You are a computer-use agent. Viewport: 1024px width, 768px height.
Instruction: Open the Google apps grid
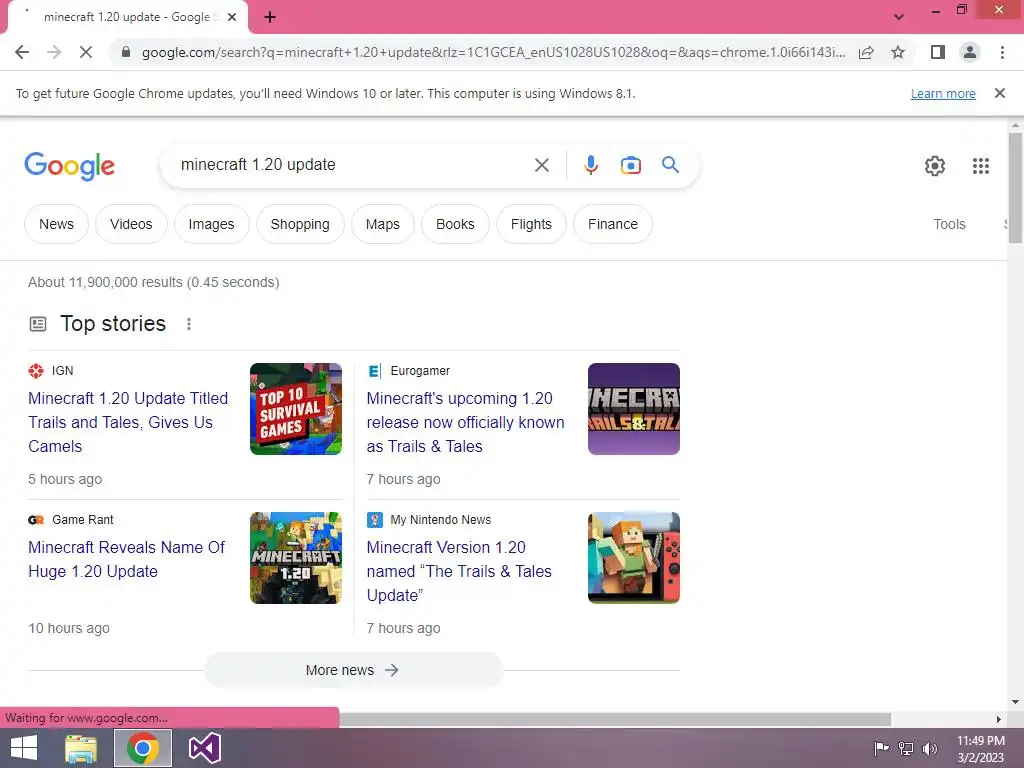(980, 166)
